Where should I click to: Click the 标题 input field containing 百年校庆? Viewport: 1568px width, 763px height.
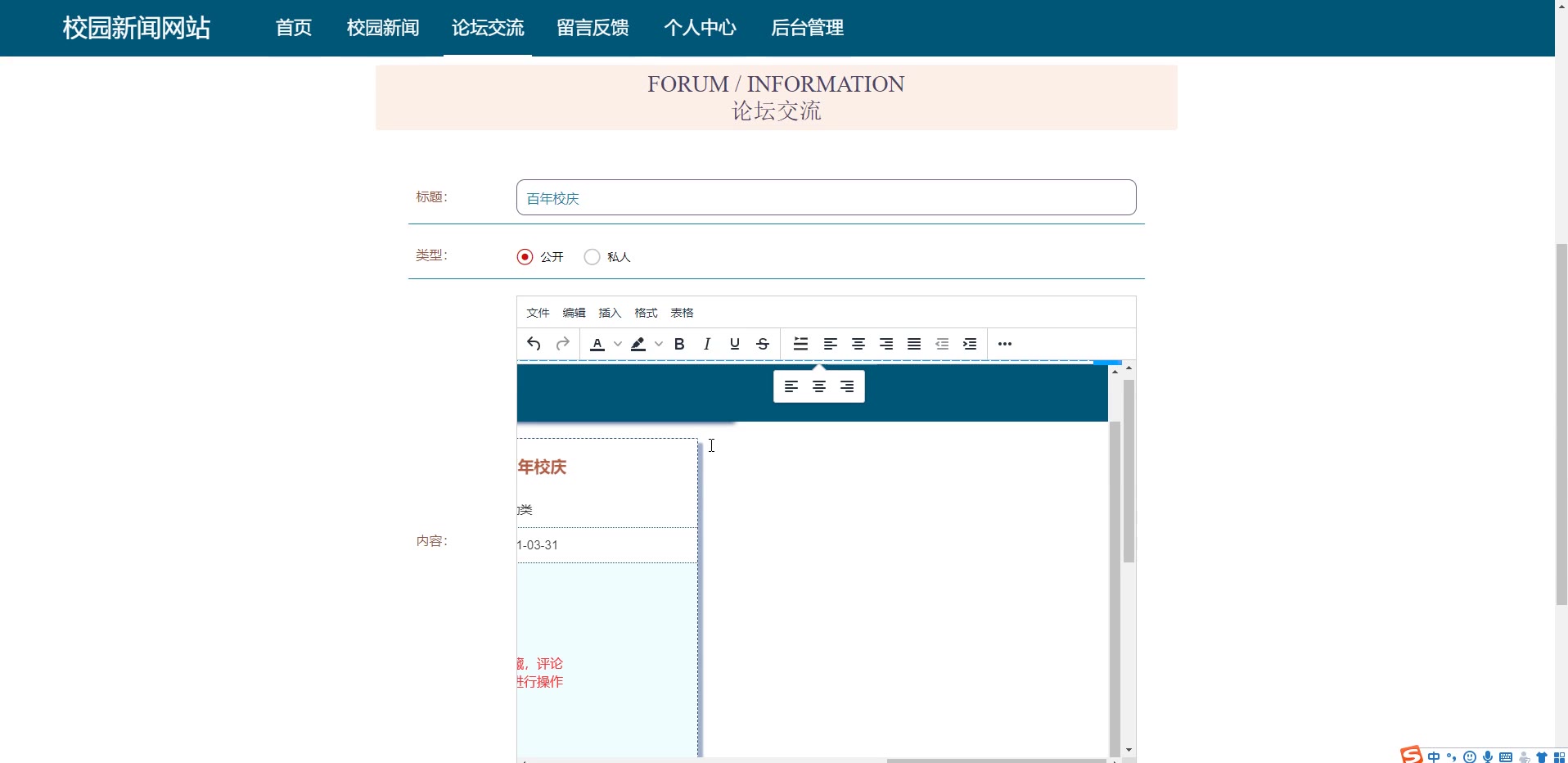826,197
